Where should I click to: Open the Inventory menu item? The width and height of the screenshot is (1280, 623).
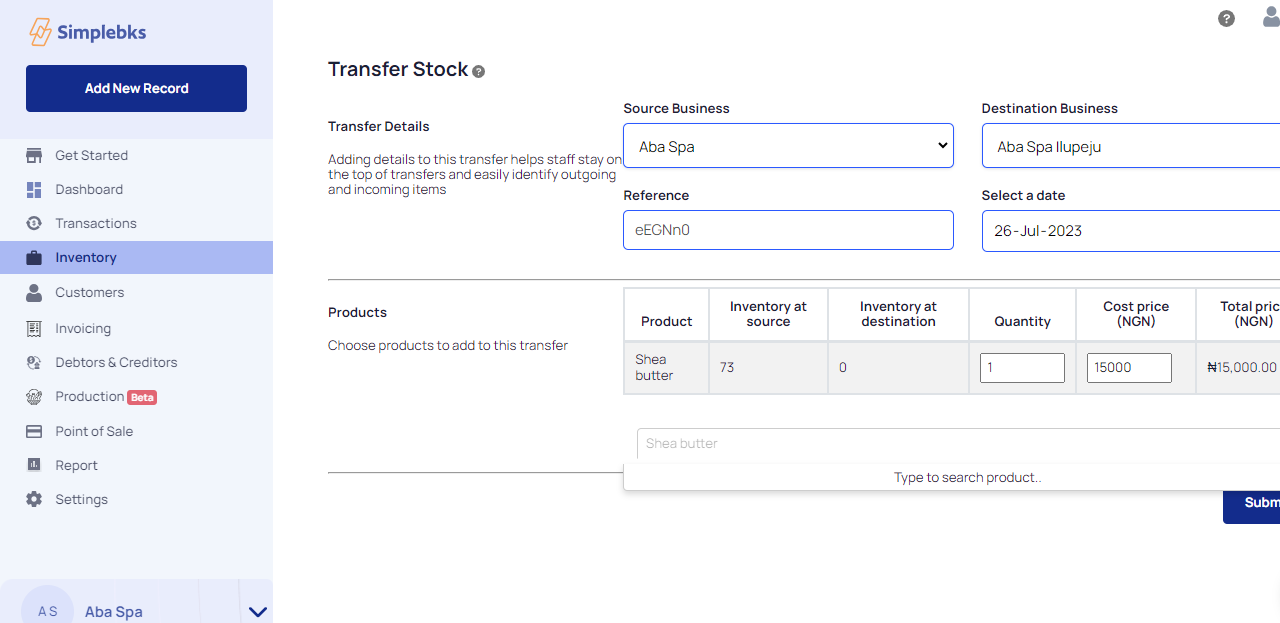(86, 257)
